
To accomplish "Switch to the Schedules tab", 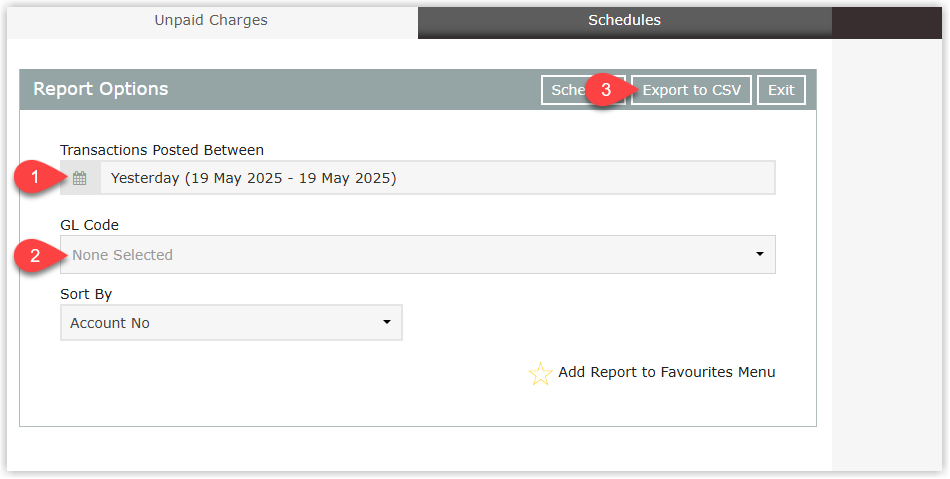I will click(x=625, y=21).
